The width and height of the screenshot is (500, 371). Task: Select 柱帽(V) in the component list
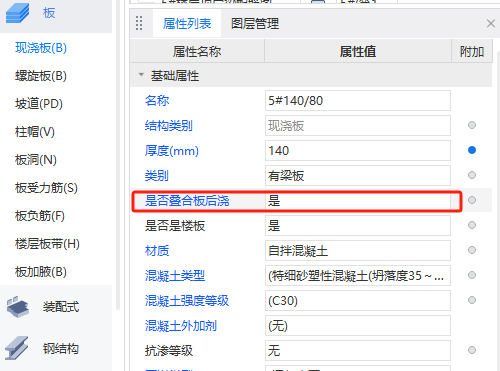pos(35,132)
